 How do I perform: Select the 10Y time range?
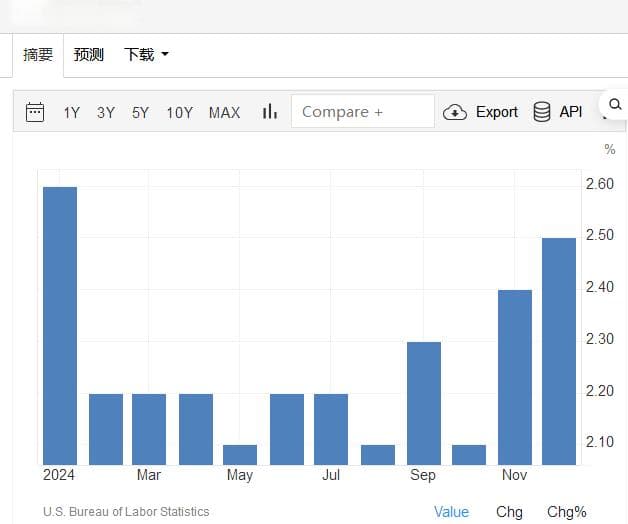tap(179, 113)
